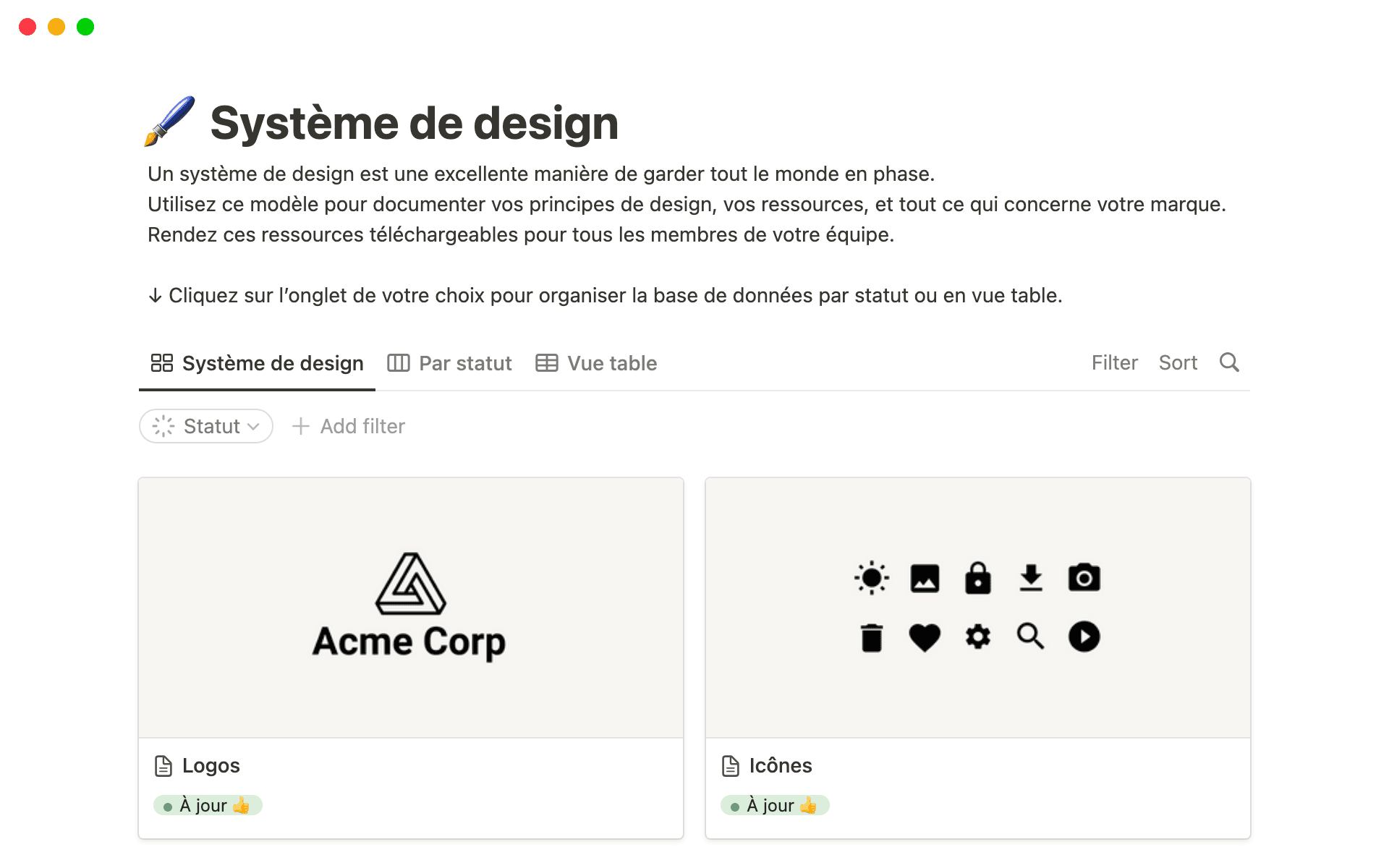Open search with the magnifier icon
The height and width of the screenshot is (868, 1389).
[1228, 362]
